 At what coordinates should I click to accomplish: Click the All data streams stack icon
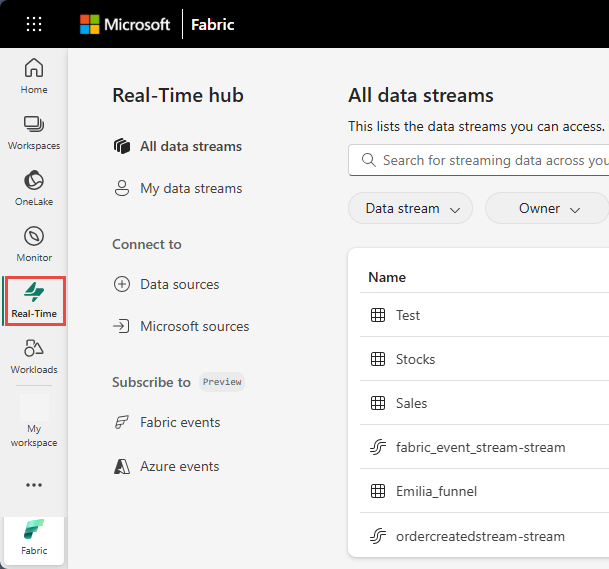[122, 146]
